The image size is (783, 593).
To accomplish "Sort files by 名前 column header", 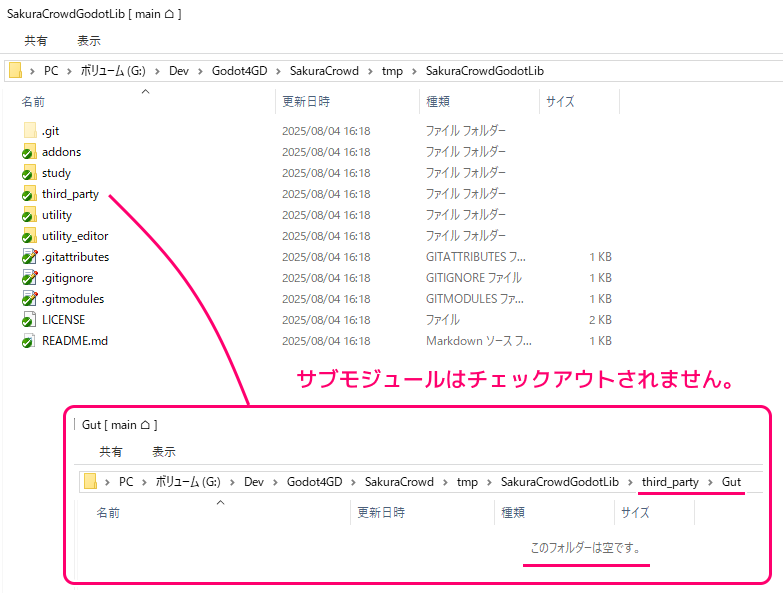I will pyautogui.click(x=33, y=102).
